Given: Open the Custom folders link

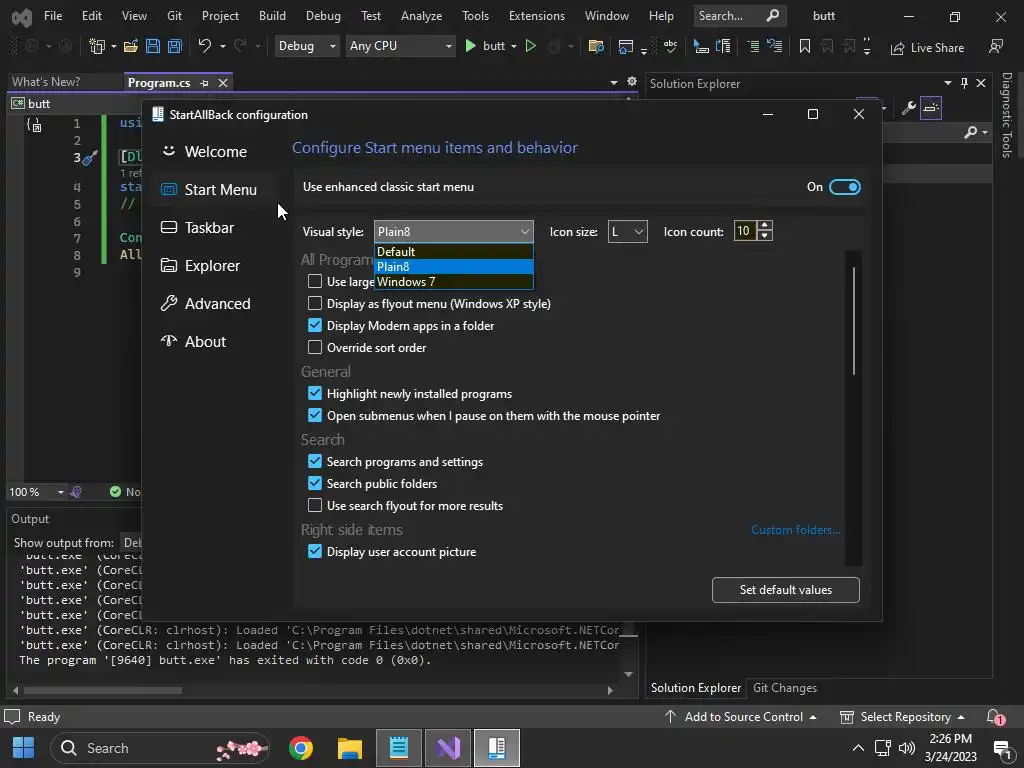Looking at the screenshot, I should point(795,530).
